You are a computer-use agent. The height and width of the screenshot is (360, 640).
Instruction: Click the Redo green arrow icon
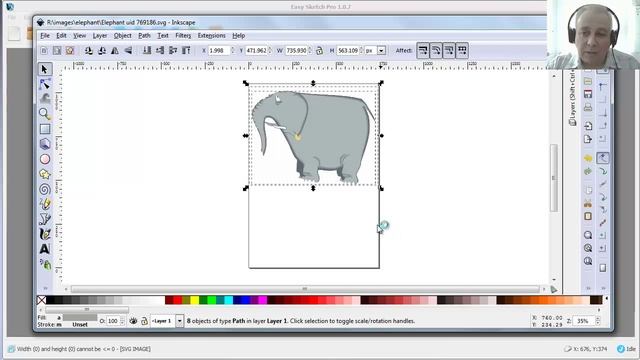click(x=588, y=171)
